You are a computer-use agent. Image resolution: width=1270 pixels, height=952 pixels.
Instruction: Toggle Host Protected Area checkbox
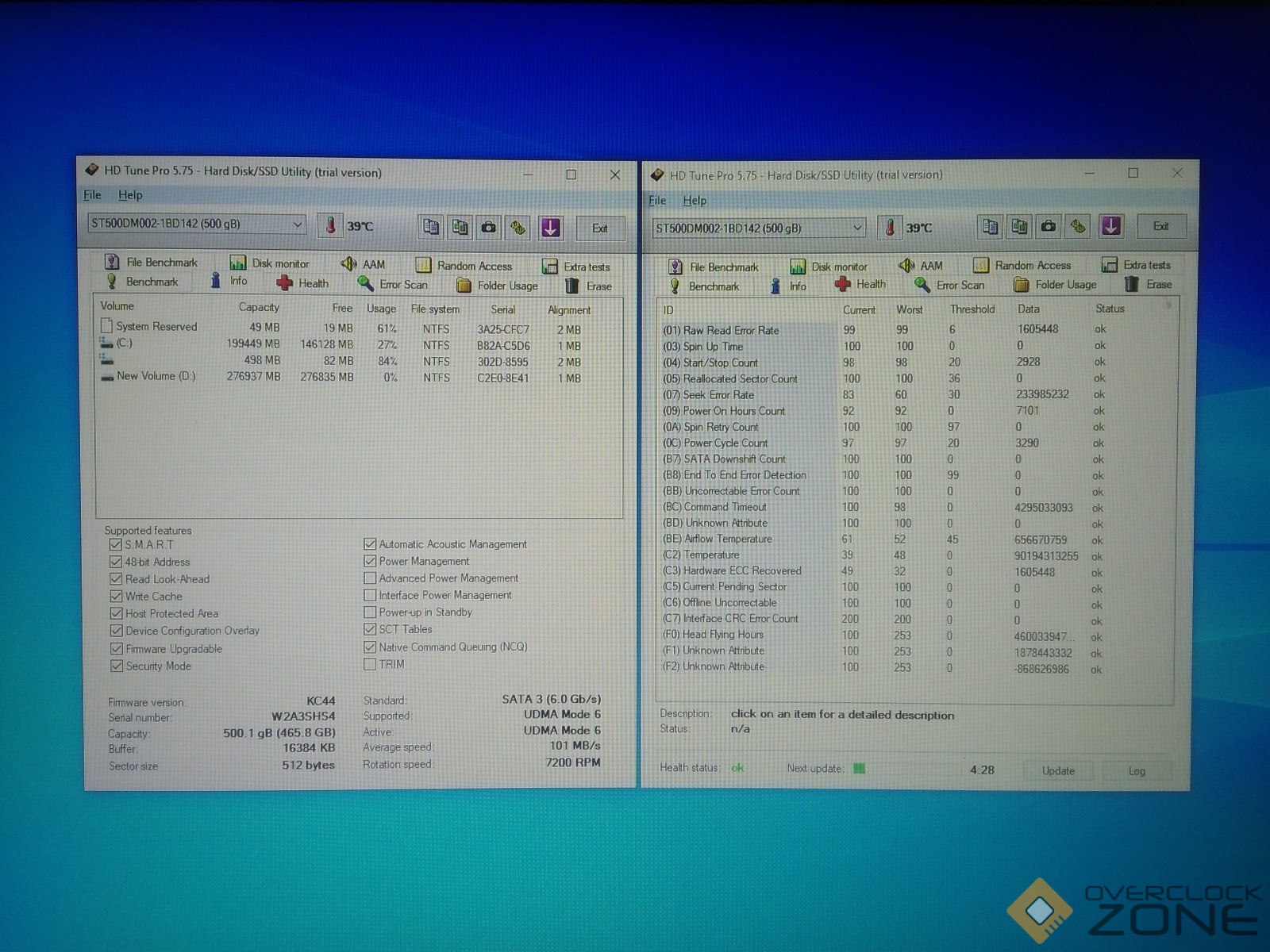coord(116,613)
